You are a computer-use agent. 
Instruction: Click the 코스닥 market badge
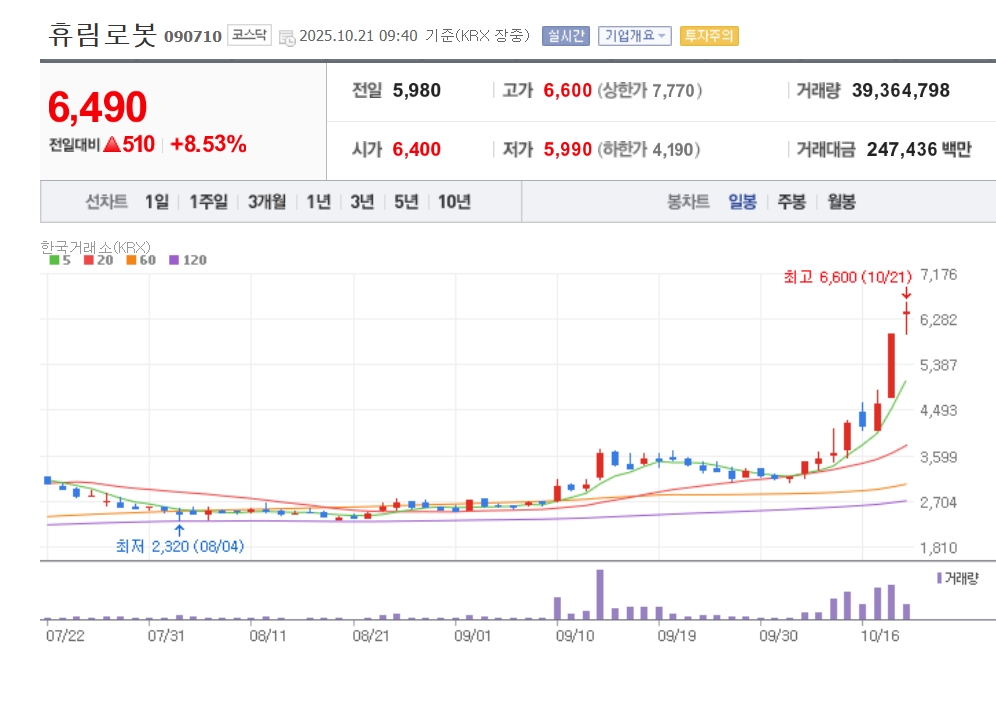click(249, 35)
